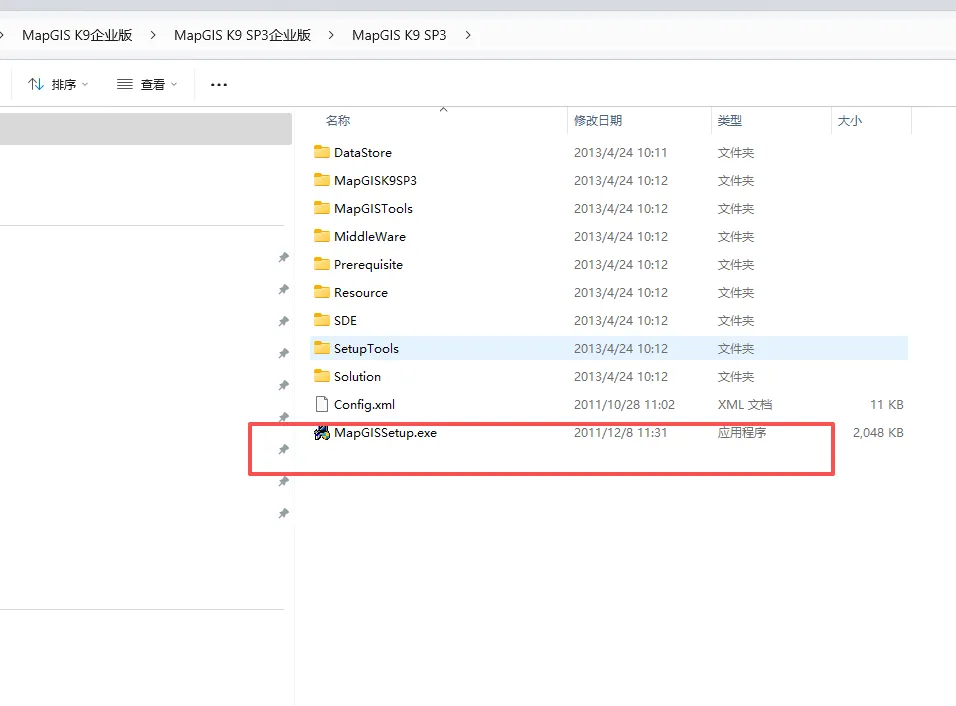Select the MapGISSetup.exe file name

385,433
